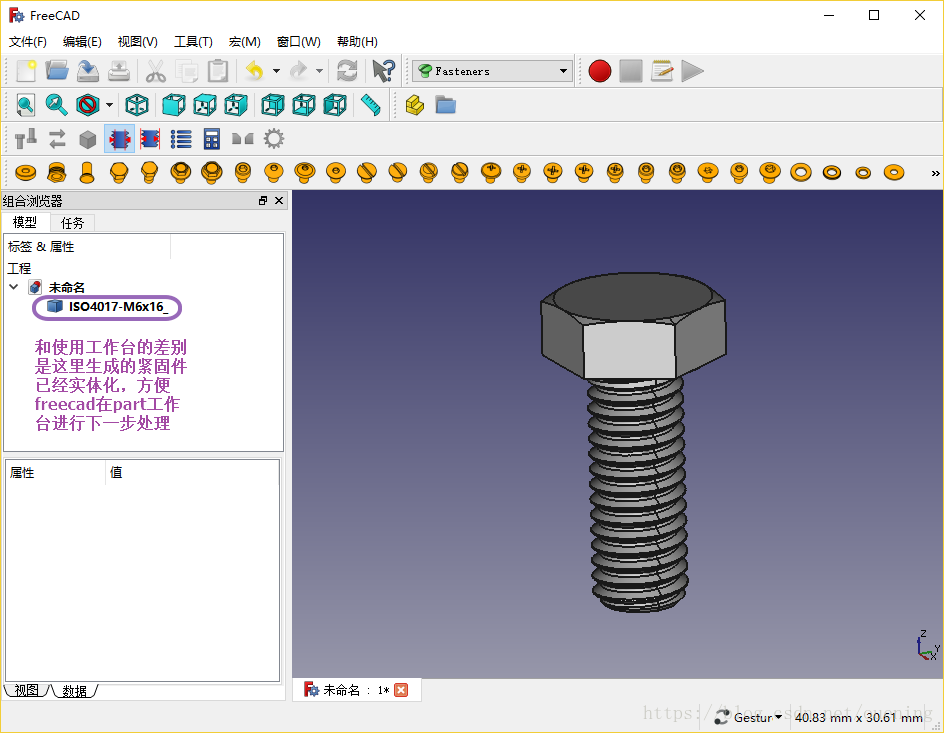This screenshot has height=733, width=944.
Task: Switch to the 任务 tab
Action: [x=72, y=223]
